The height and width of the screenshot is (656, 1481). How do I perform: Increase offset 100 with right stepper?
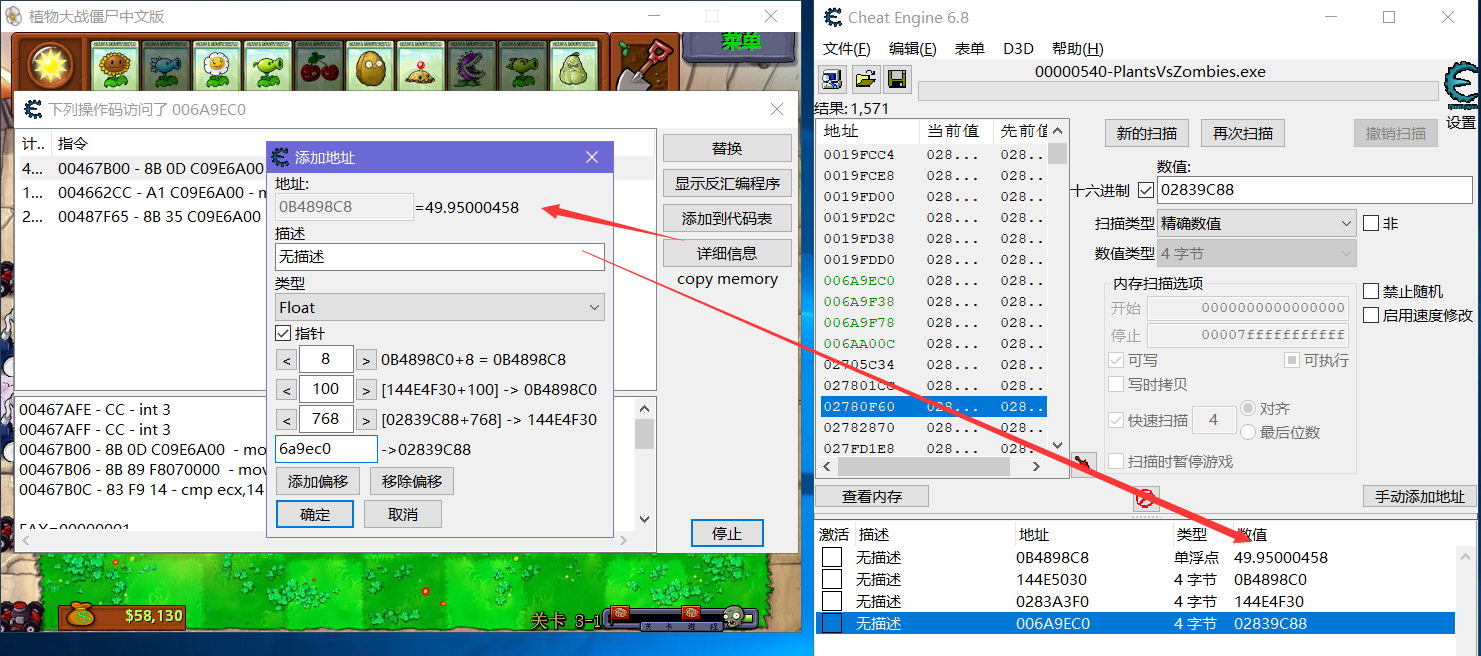click(x=366, y=390)
